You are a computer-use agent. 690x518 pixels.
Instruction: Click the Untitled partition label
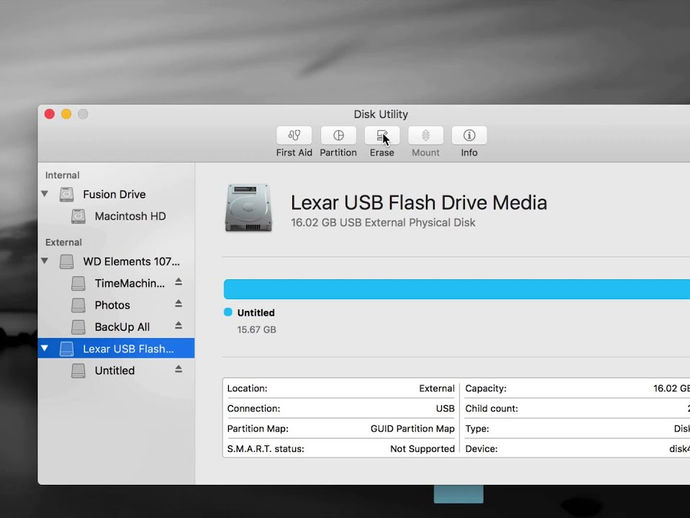click(x=256, y=312)
